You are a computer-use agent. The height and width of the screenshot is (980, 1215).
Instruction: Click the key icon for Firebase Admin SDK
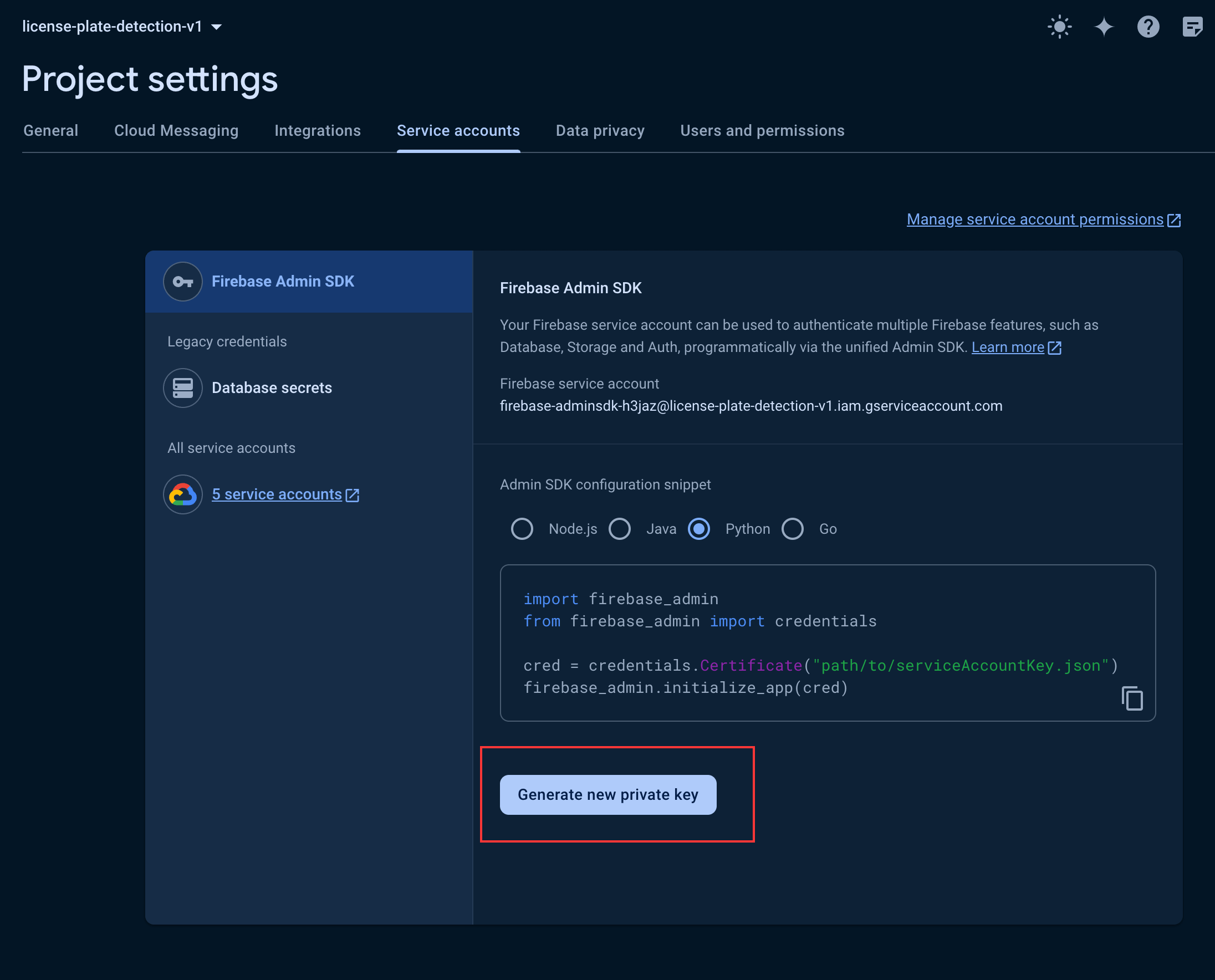pyautogui.click(x=182, y=281)
